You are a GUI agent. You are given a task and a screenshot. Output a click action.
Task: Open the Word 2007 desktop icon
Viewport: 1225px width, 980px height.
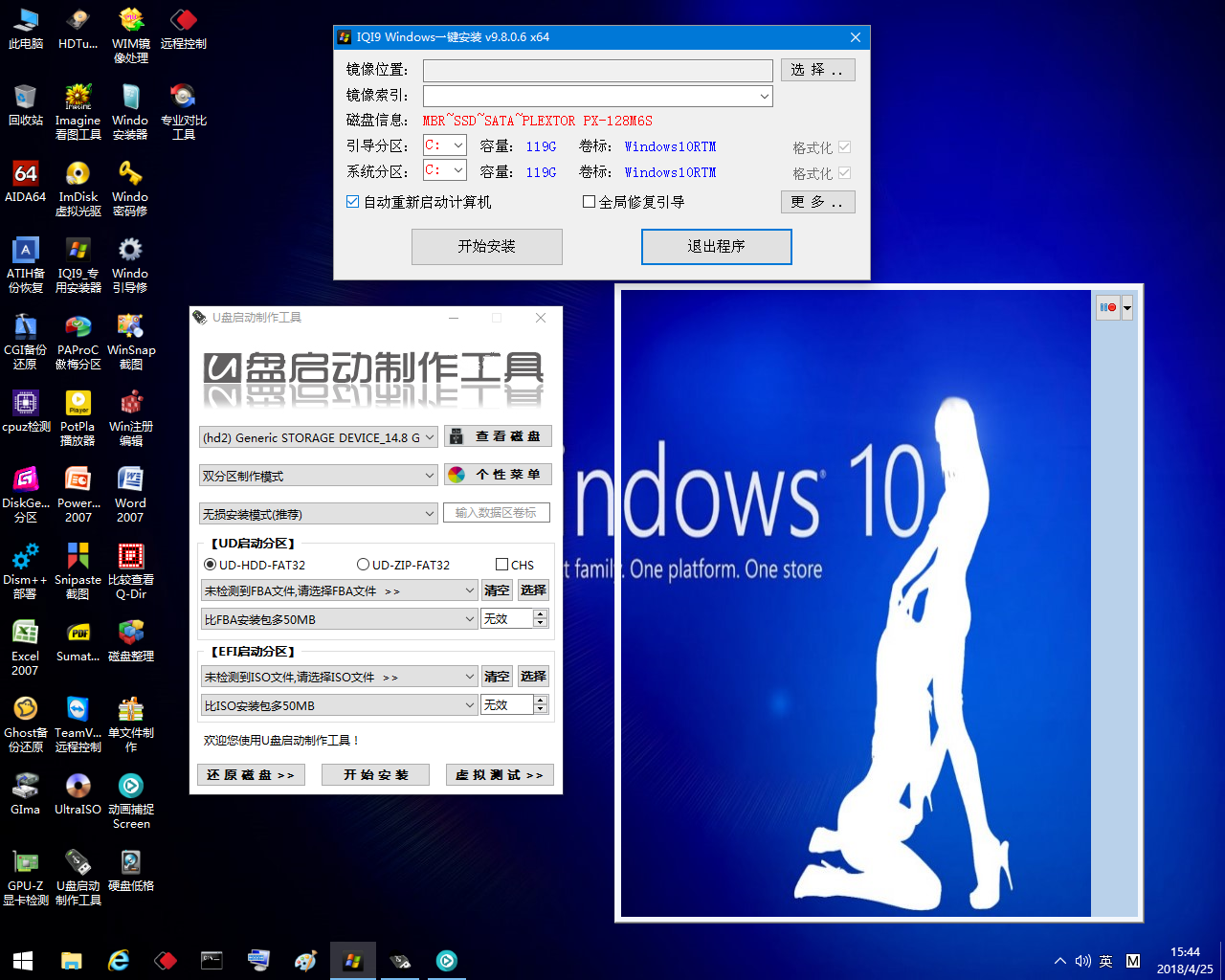point(130,495)
